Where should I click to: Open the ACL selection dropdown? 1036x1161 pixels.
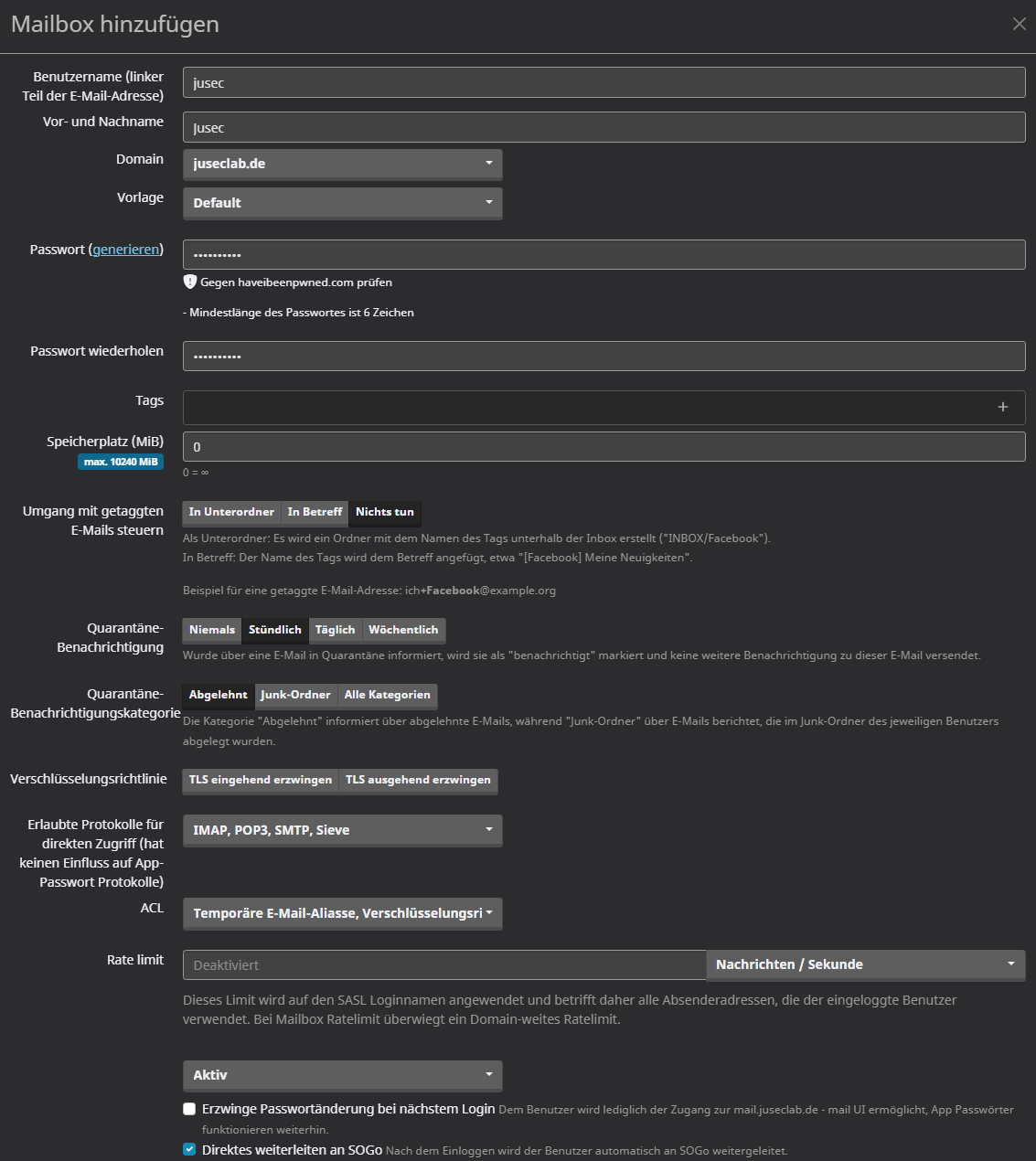click(342, 913)
